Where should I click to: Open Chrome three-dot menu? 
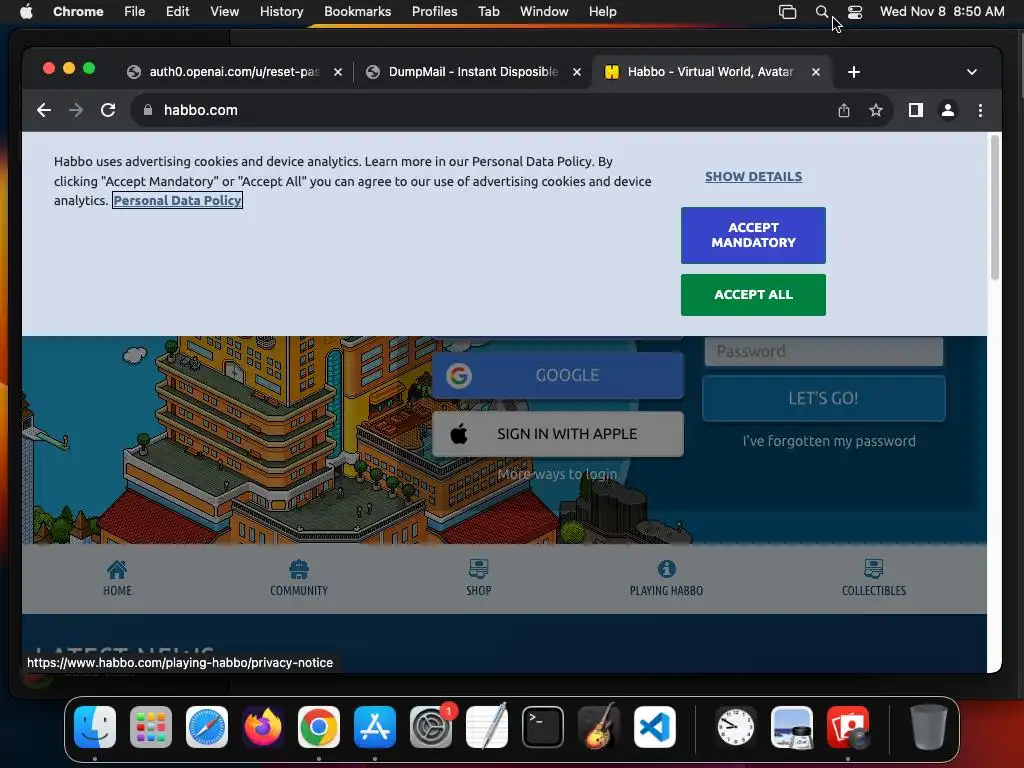pos(980,110)
